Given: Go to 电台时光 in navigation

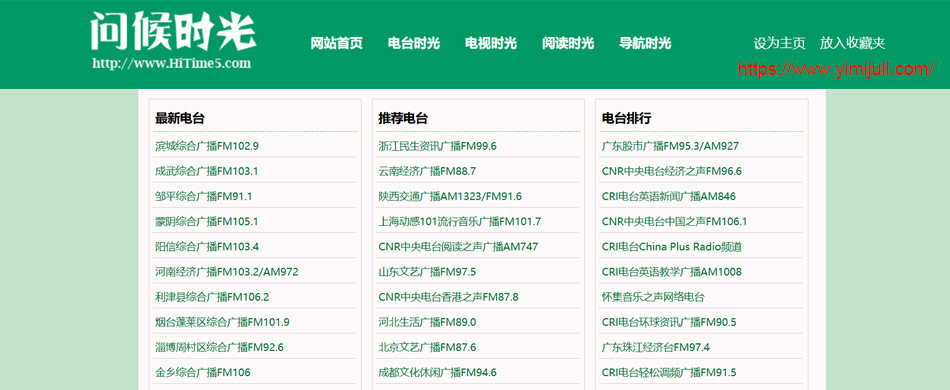Looking at the screenshot, I should (x=414, y=44).
